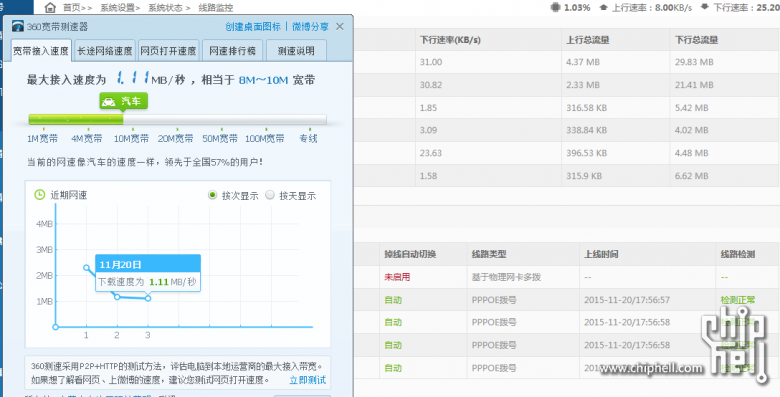Click chart data point above test 1

click(87, 268)
